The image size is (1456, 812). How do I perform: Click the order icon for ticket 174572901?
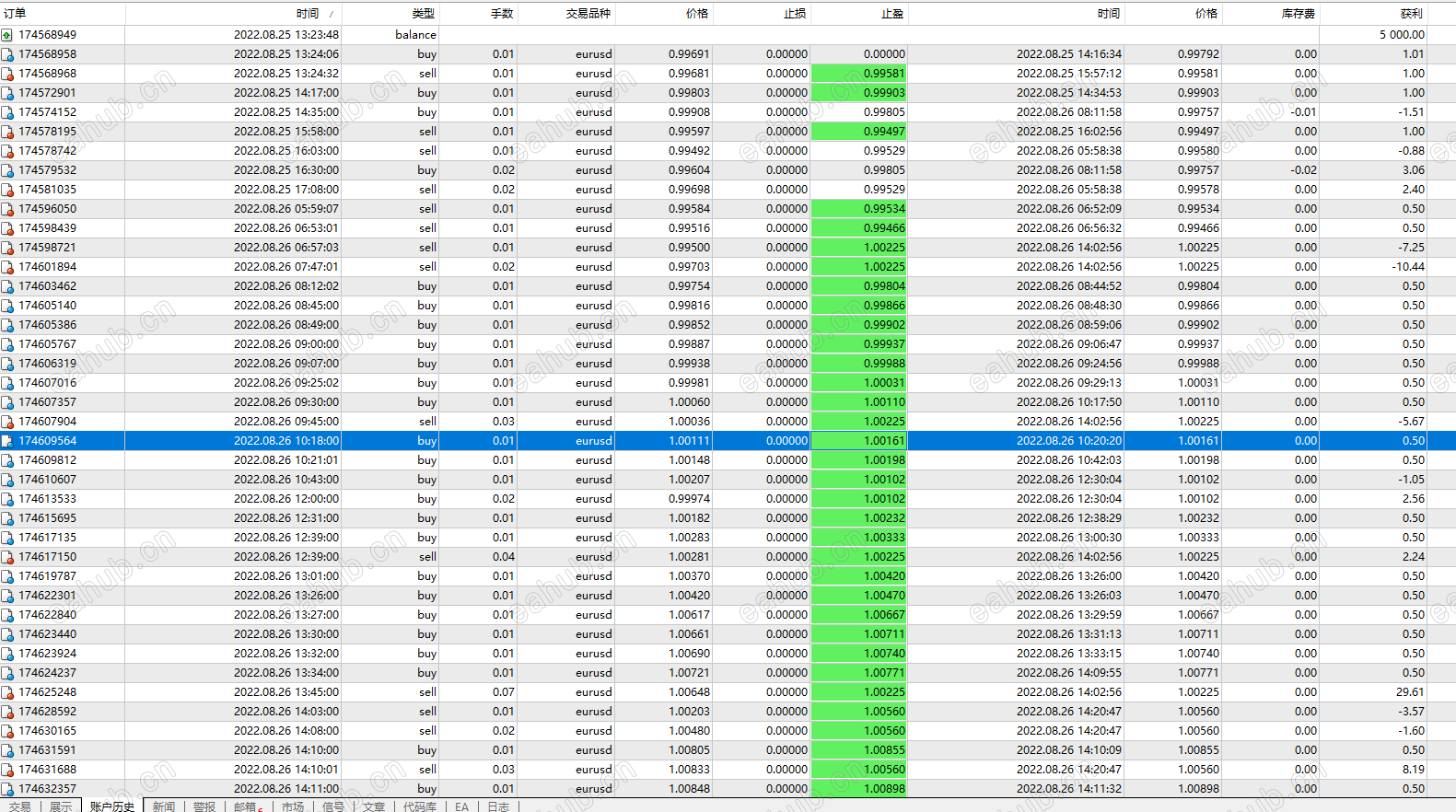[6, 93]
